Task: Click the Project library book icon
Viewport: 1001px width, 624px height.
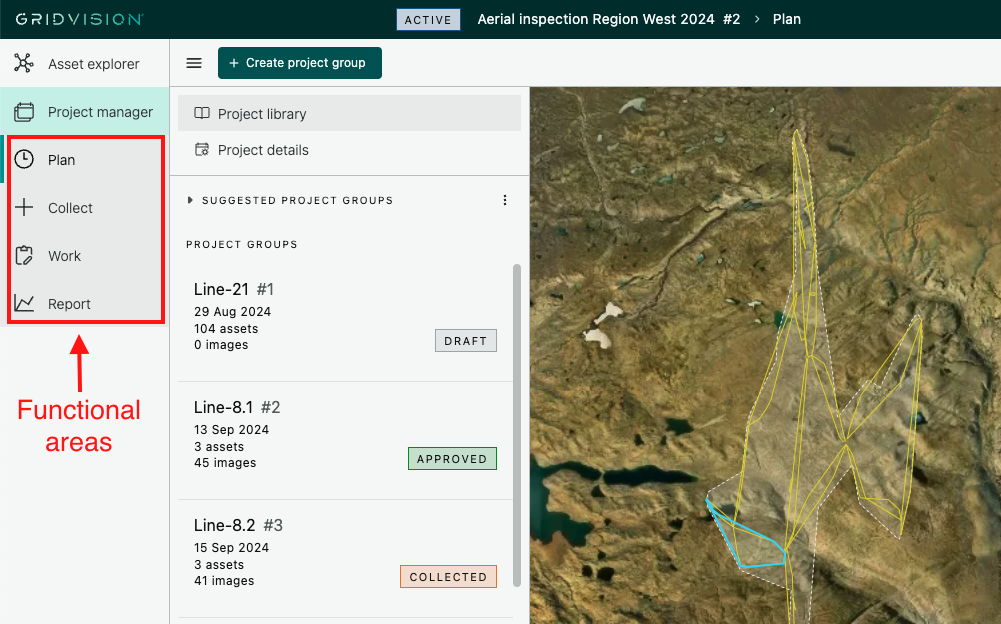Action: point(202,114)
